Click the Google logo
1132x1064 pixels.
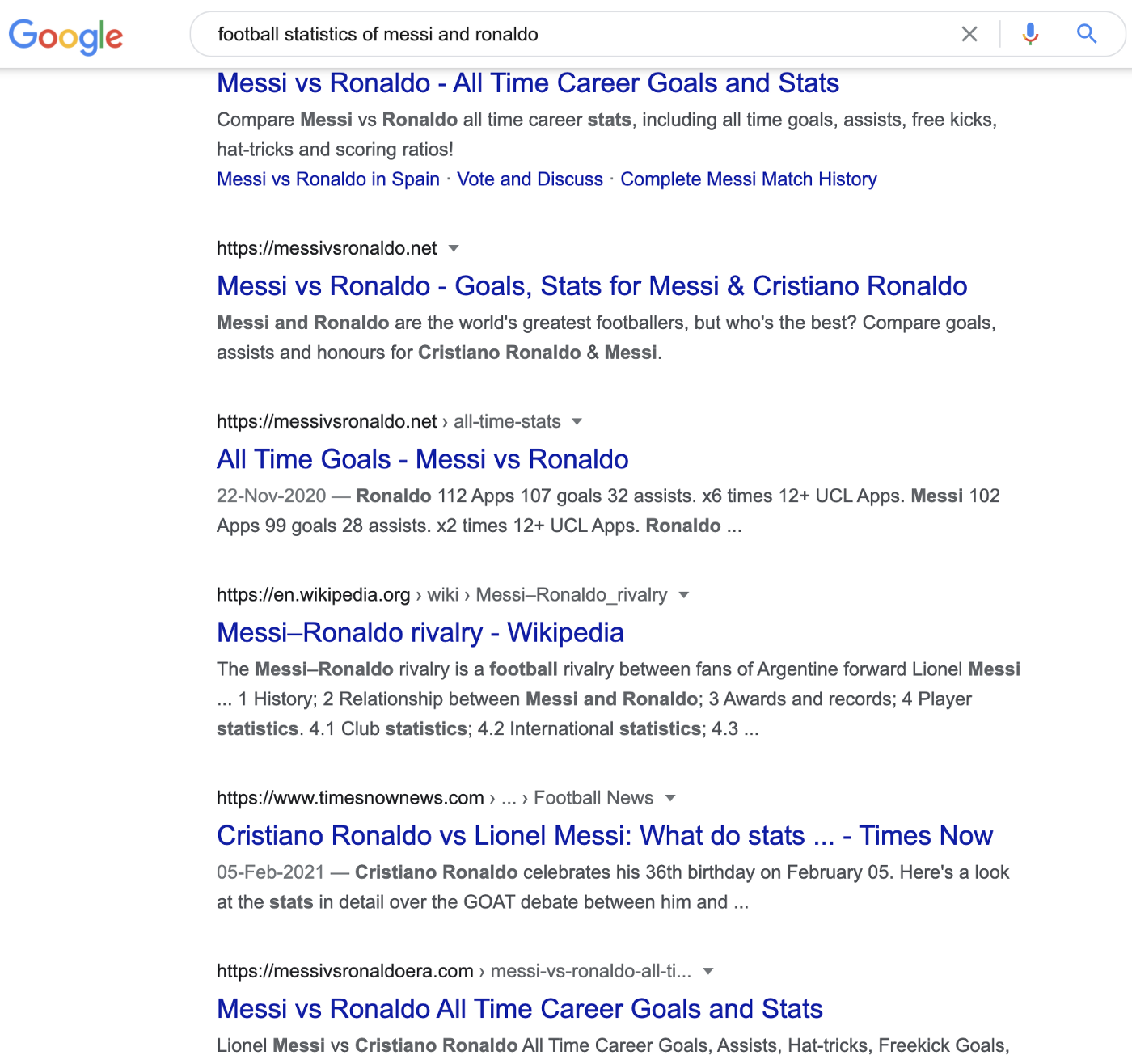tap(65, 36)
